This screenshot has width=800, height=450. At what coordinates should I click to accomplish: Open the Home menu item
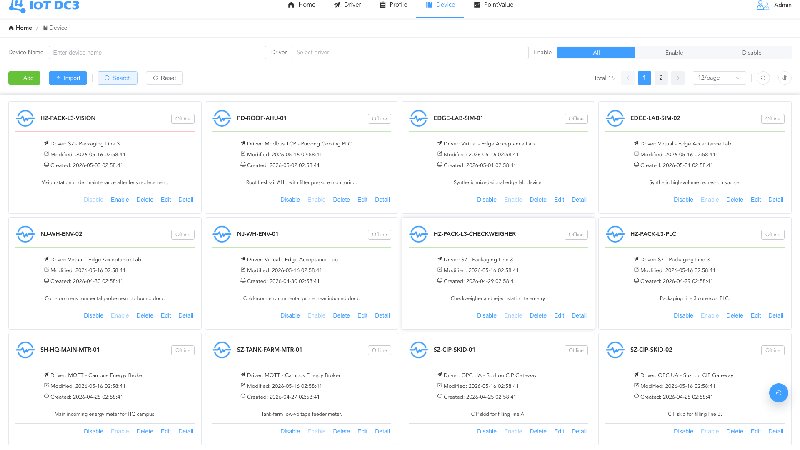(x=302, y=5)
